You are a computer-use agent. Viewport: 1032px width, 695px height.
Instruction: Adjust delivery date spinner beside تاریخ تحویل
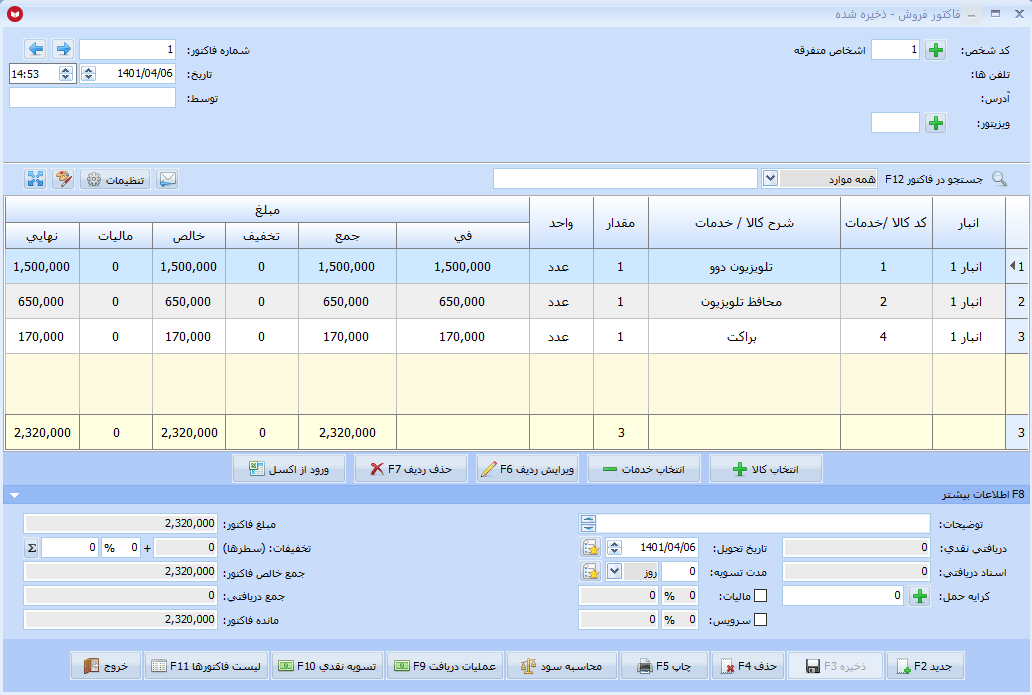click(x=614, y=548)
